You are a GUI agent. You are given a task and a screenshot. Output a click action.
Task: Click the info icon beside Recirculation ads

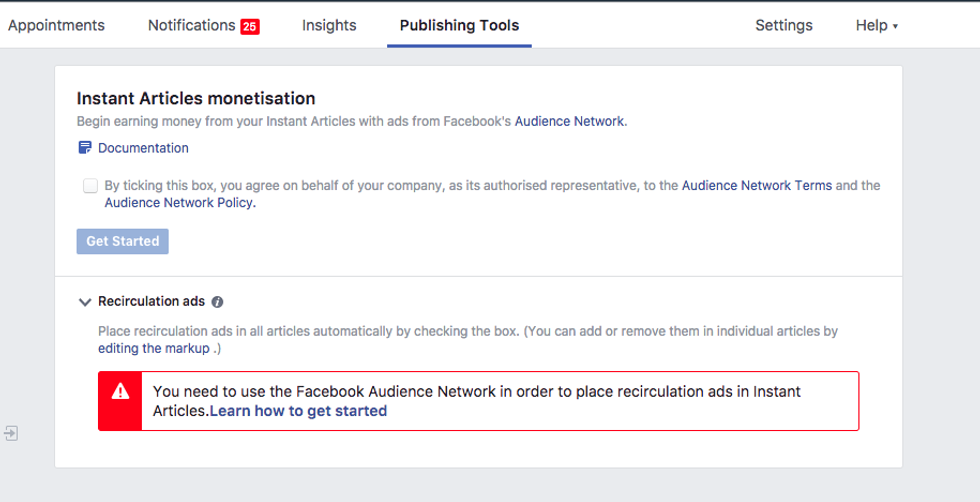click(218, 302)
